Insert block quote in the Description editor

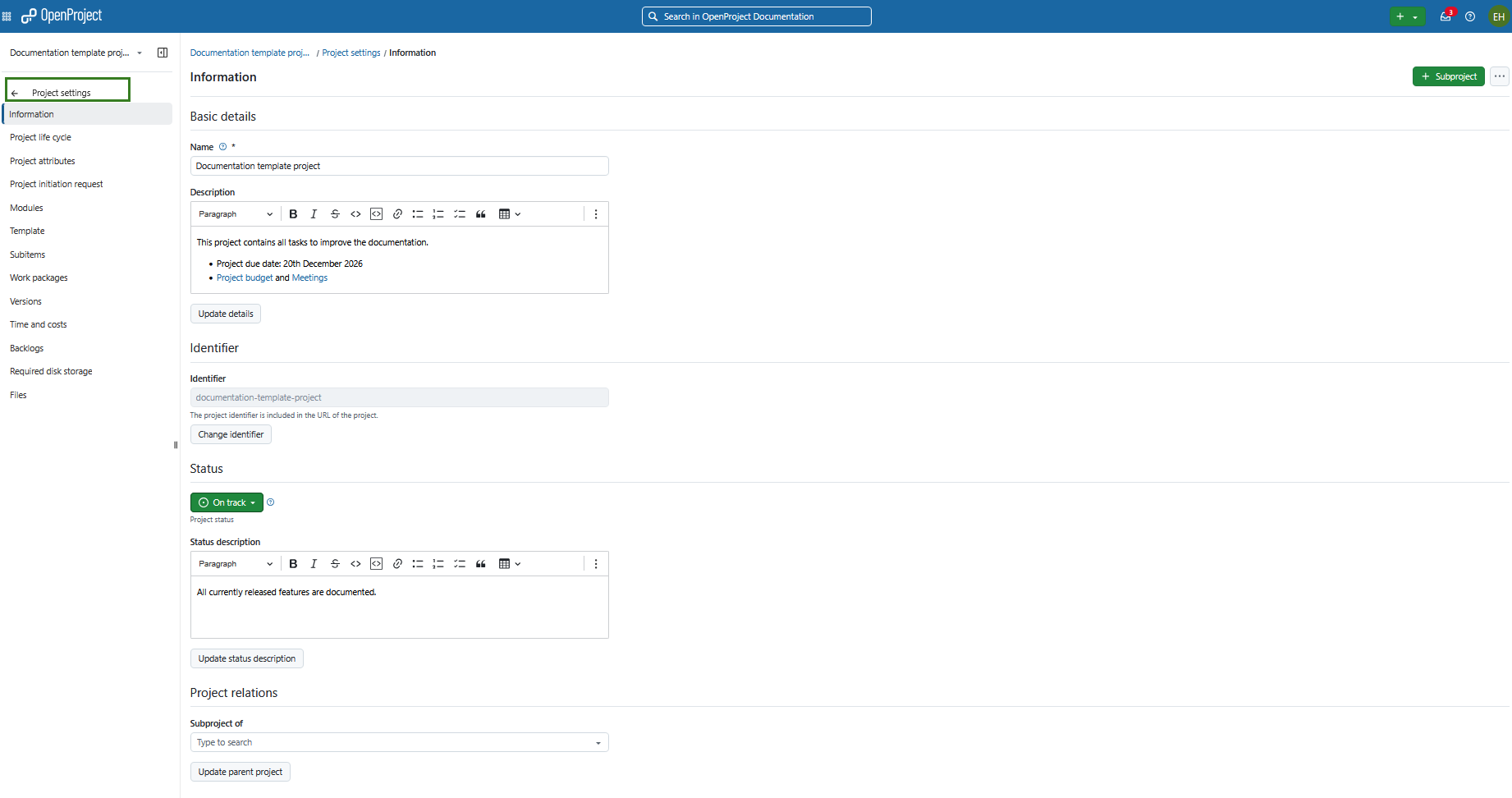coord(481,214)
